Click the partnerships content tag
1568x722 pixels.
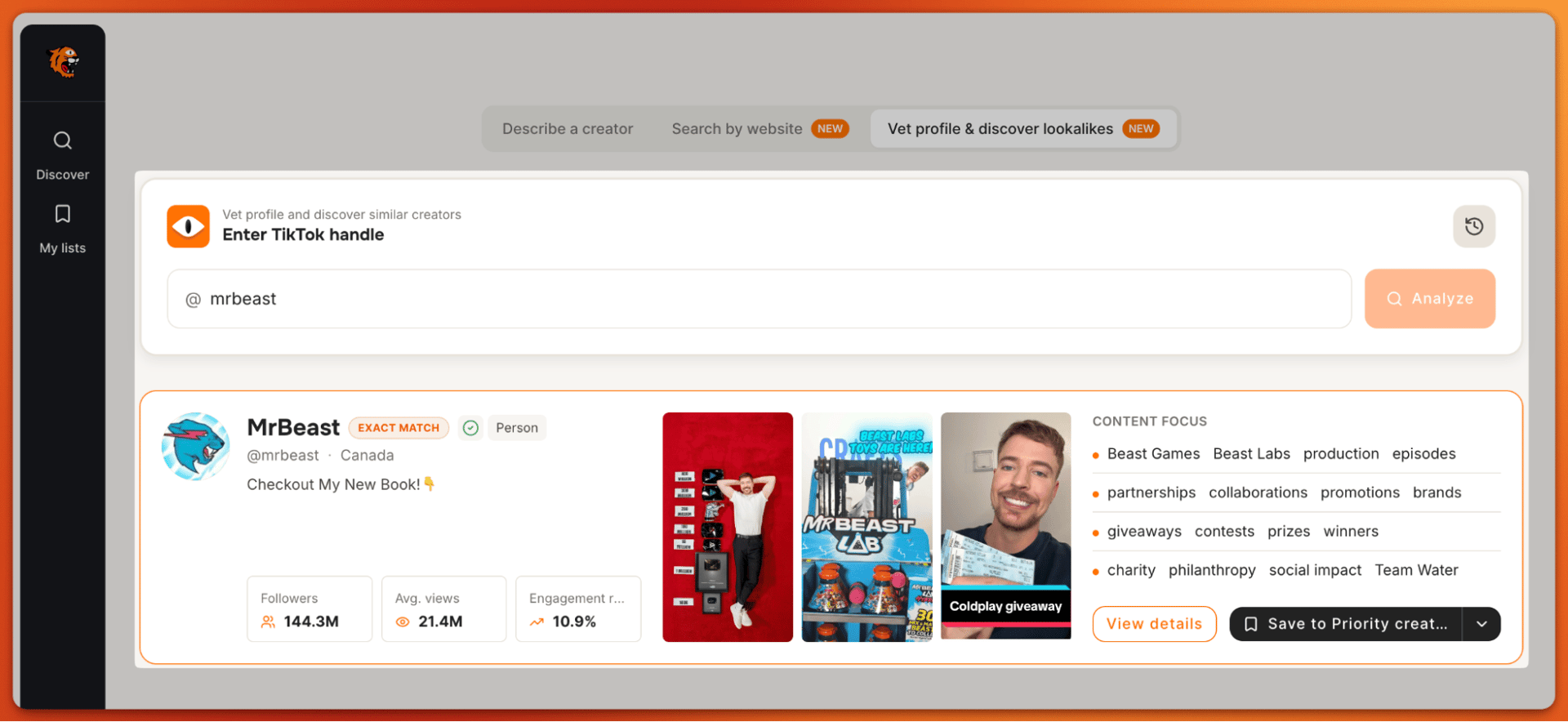pyautogui.click(x=1151, y=493)
